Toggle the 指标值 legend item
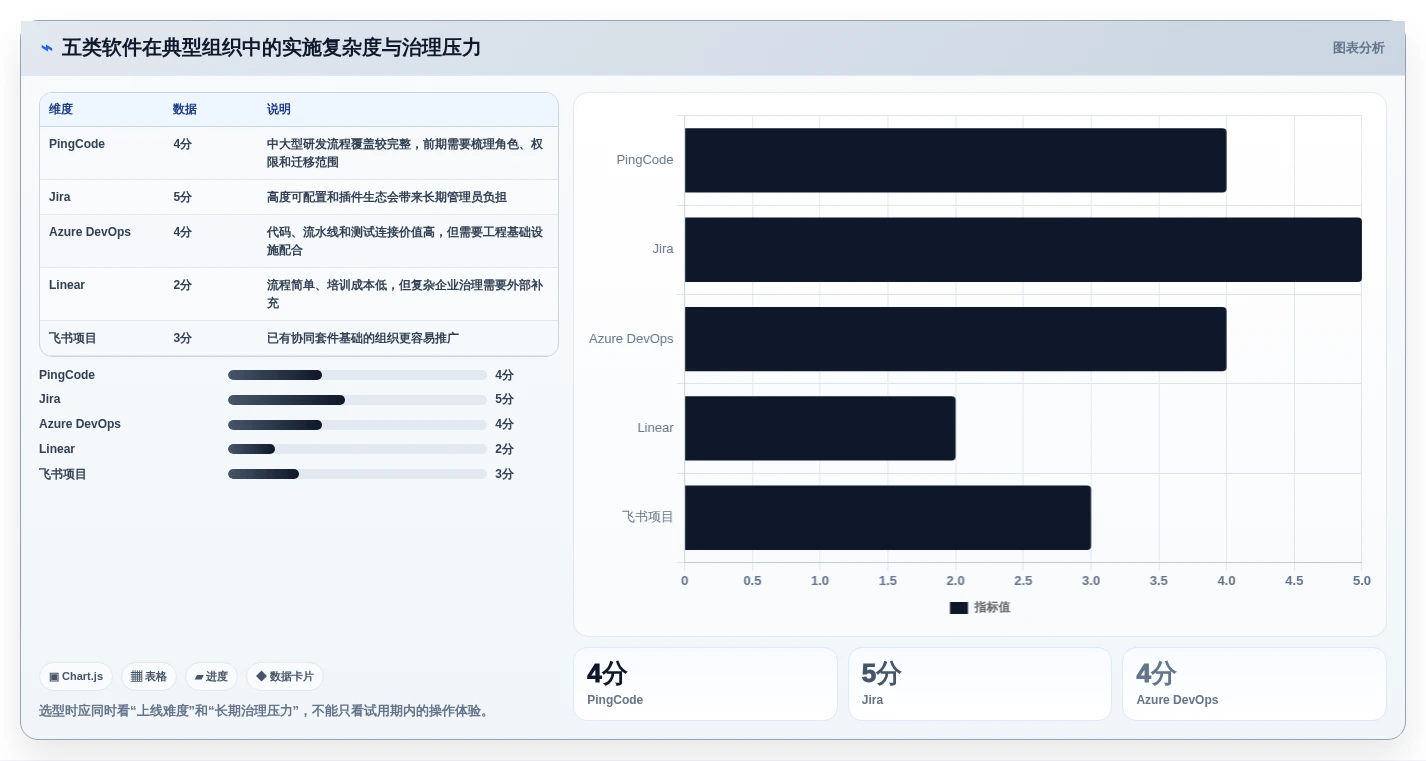Screen dimensions: 1426x761 point(980,607)
